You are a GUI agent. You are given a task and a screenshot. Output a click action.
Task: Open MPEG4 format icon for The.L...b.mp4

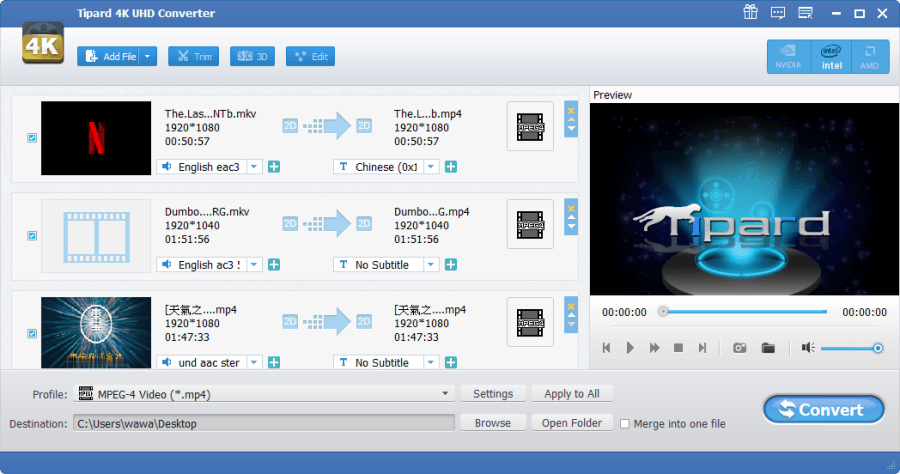point(530,126)
